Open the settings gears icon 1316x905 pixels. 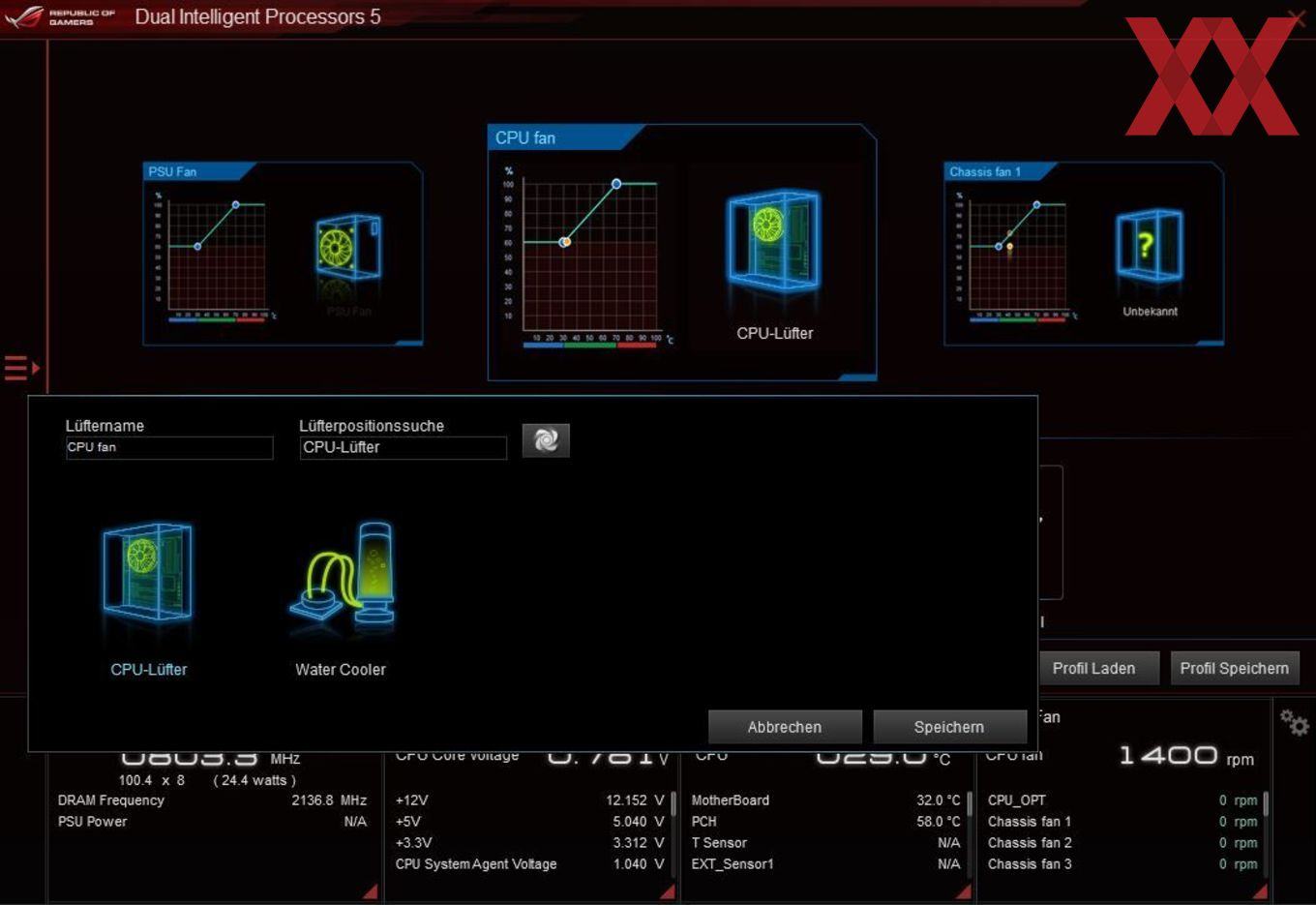pos(1294,722)
